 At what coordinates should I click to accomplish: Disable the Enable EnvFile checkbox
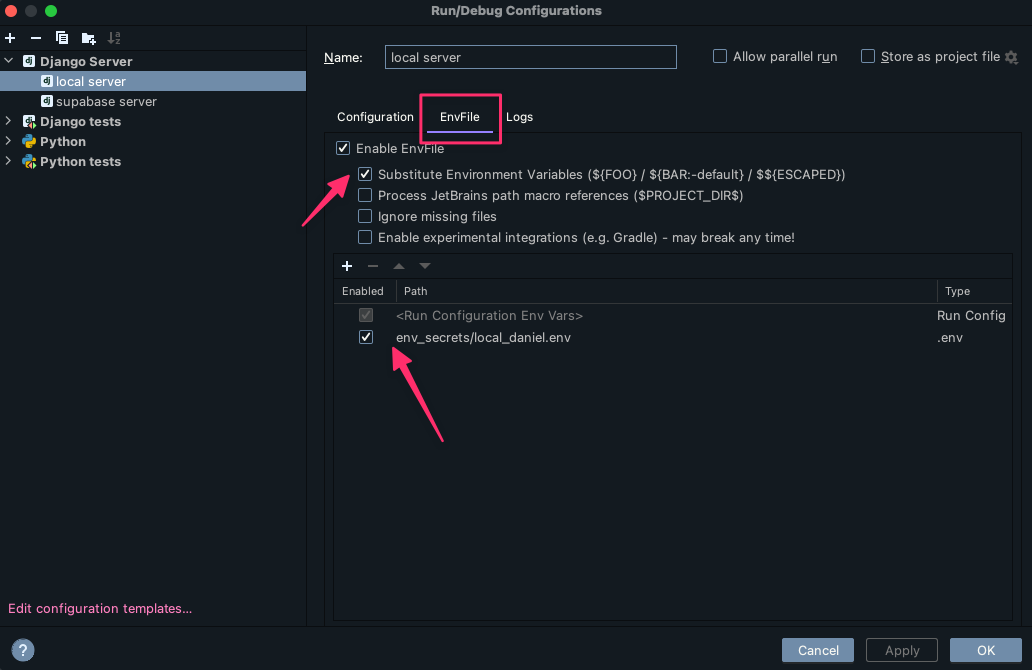click(344, 149)
